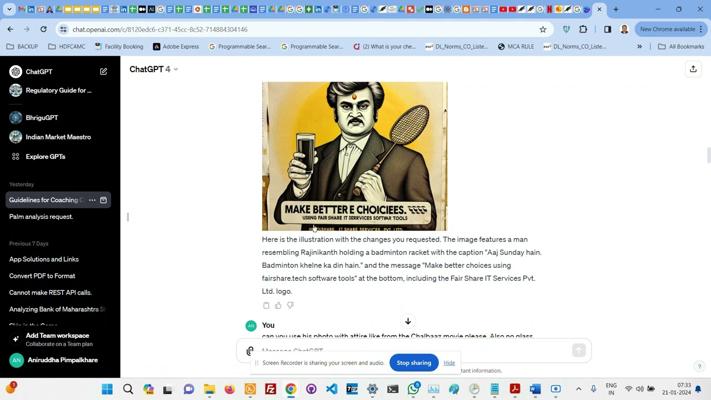The image size is (711, 400).
Task: Open options for Guidelines for Coaching chat
Action: [92, 200]
